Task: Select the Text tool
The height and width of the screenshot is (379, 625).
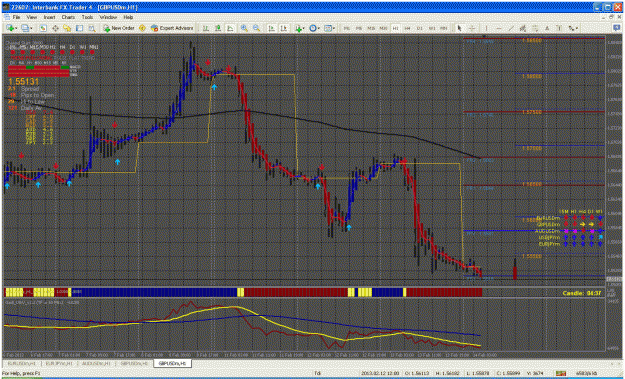Action: coord(547,28)
